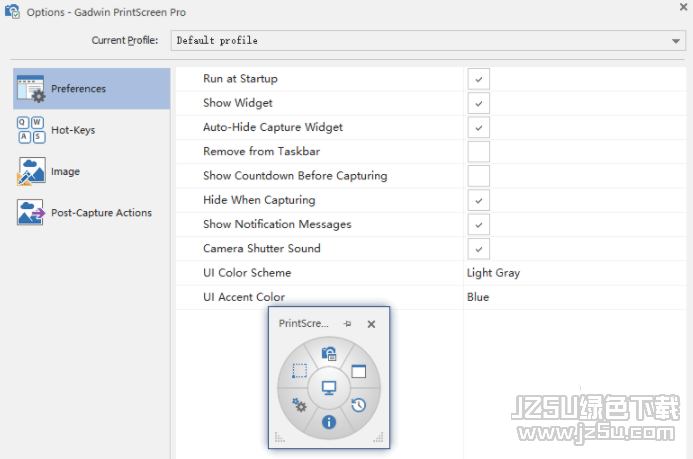Click the Preferences window-gear icon
The height and width of the screenshot is (459, 693).
(31, 89)
